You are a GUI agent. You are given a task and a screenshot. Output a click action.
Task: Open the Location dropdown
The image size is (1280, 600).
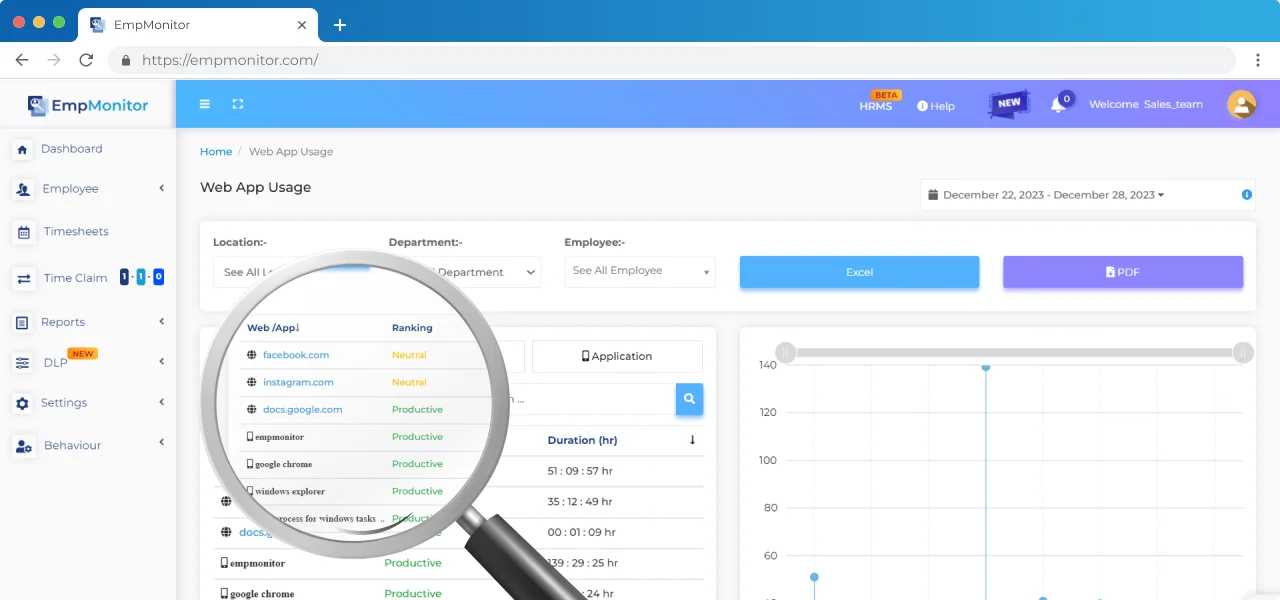coord(289,272)
